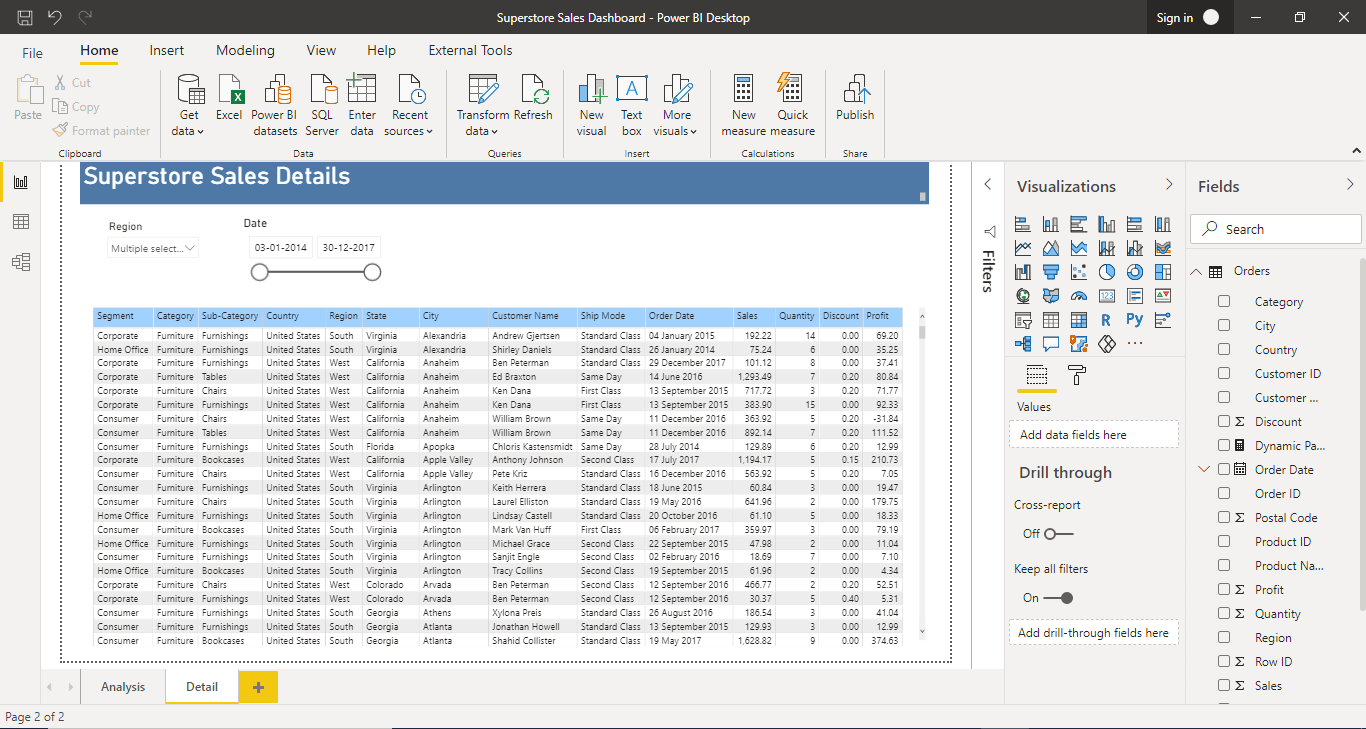
Task: Undo the last action
Action: 55,17
